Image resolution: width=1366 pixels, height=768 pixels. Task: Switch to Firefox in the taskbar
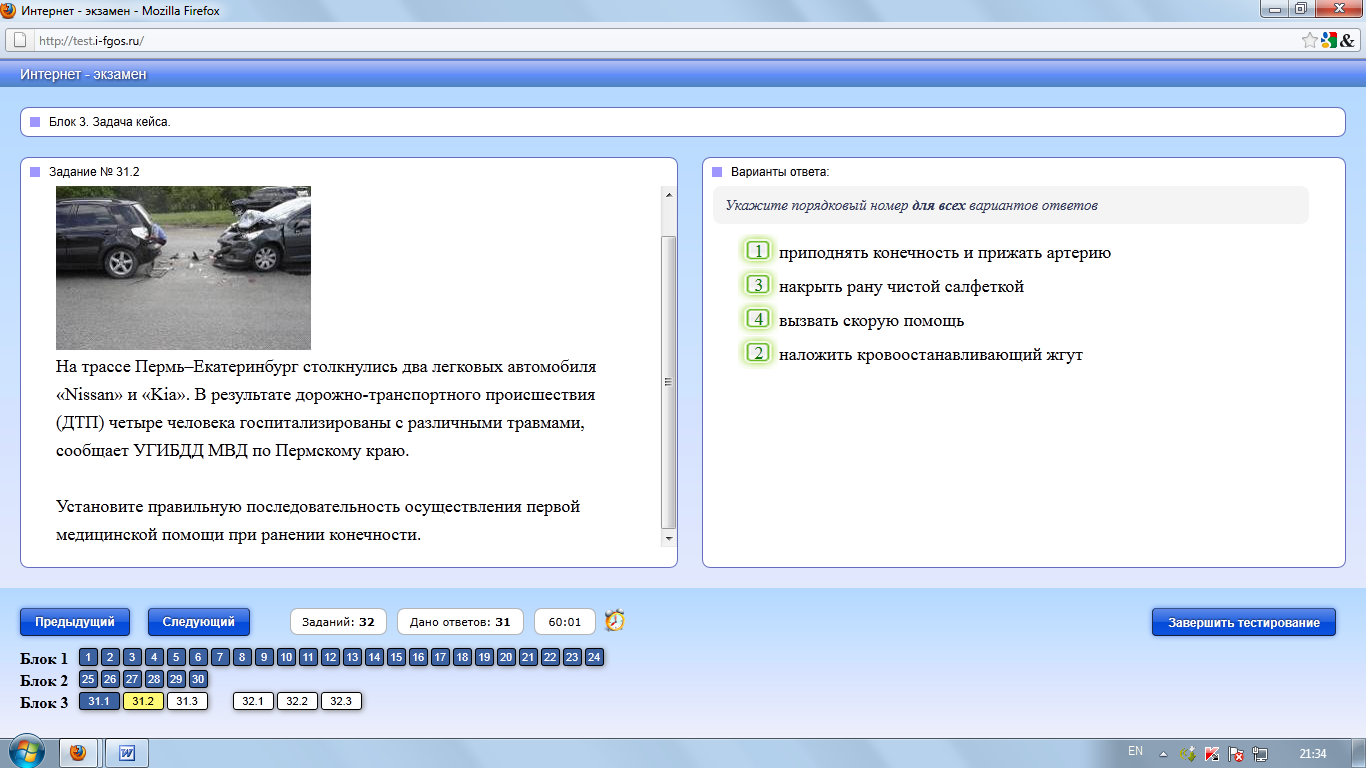[x=78, y=752]
